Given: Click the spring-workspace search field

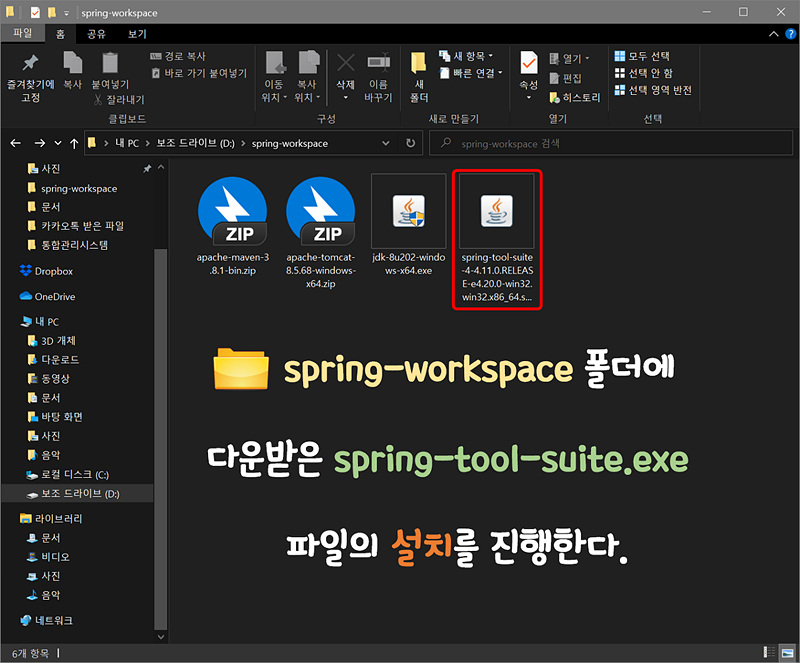Looking at the screenshot, I should coord(611,143).
